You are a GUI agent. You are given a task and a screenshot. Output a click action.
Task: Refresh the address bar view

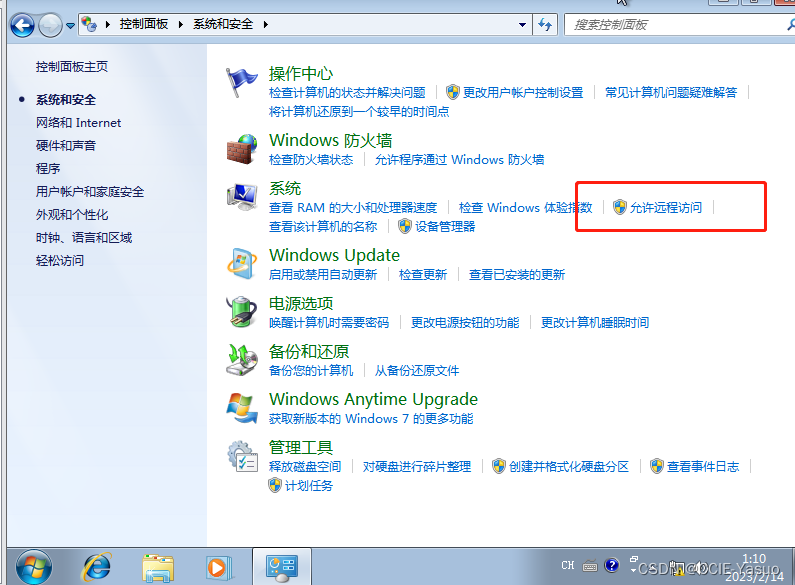coord(545,24)
